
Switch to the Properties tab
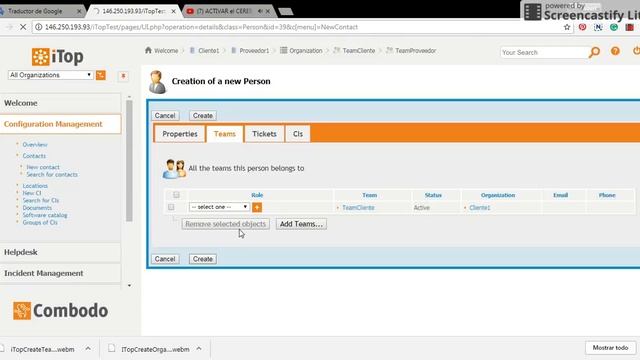tap(180, 134)
